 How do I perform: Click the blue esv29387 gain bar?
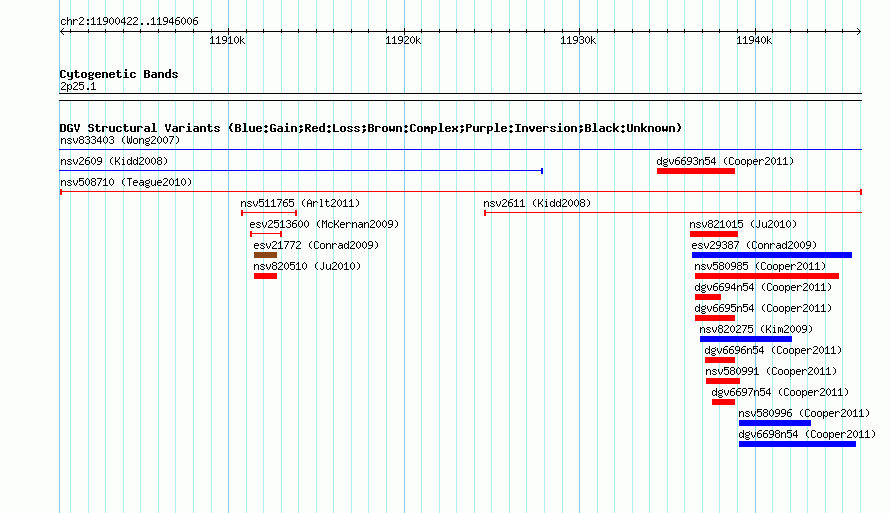[772, 255]
